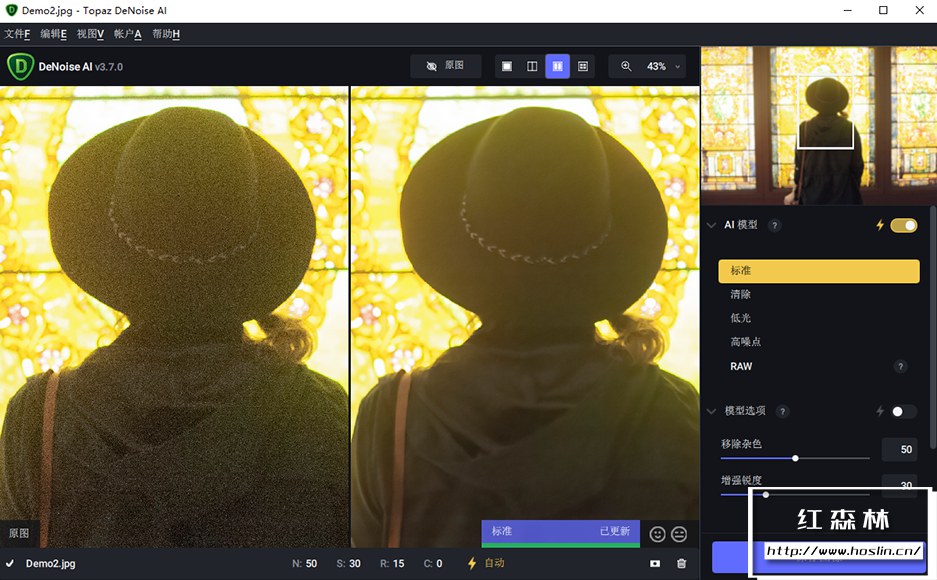Adjust the 增强锐度 slider
The image size is (937, 580).
coord(765,495)
